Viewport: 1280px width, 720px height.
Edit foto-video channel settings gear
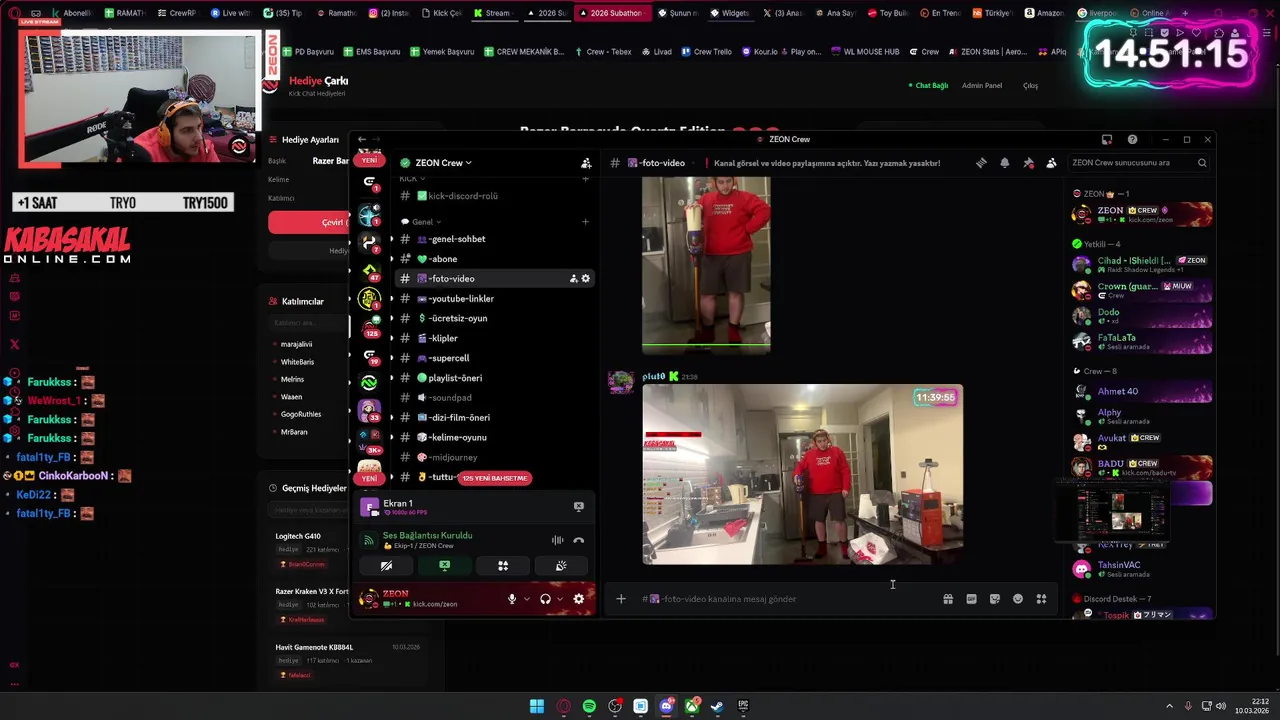point(586,279)
